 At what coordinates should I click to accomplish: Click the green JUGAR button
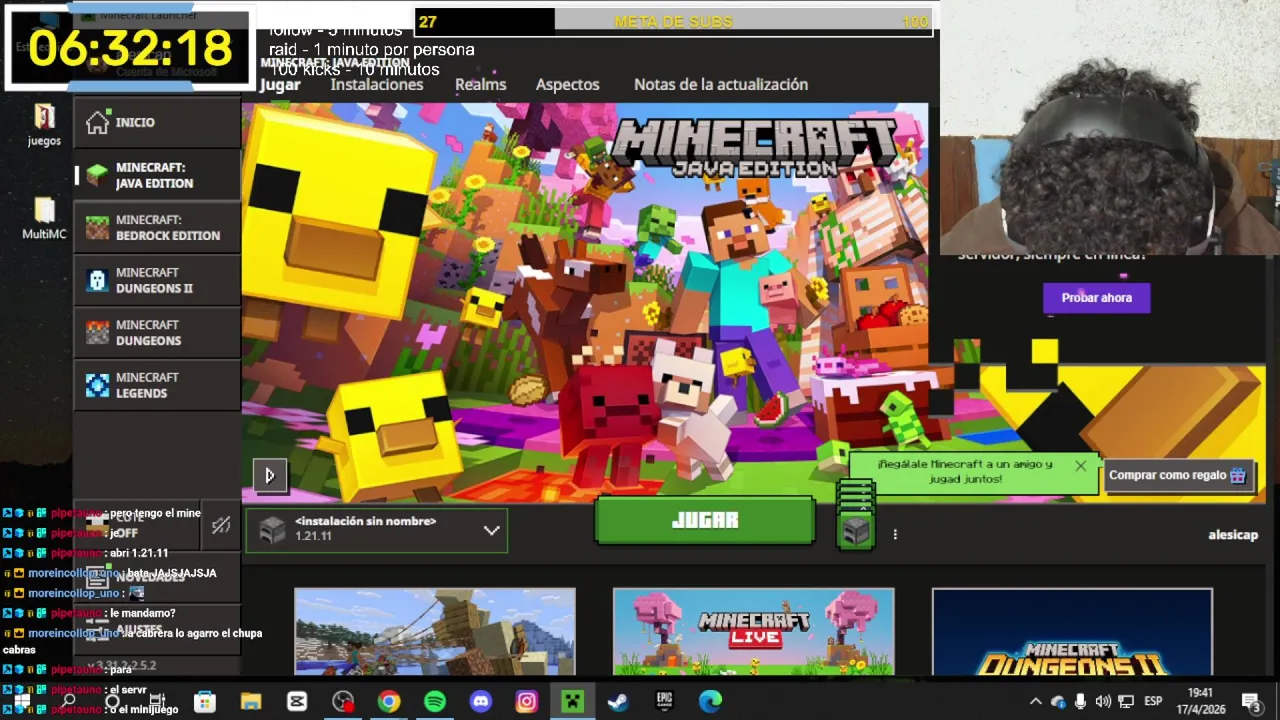click(705, 521)
